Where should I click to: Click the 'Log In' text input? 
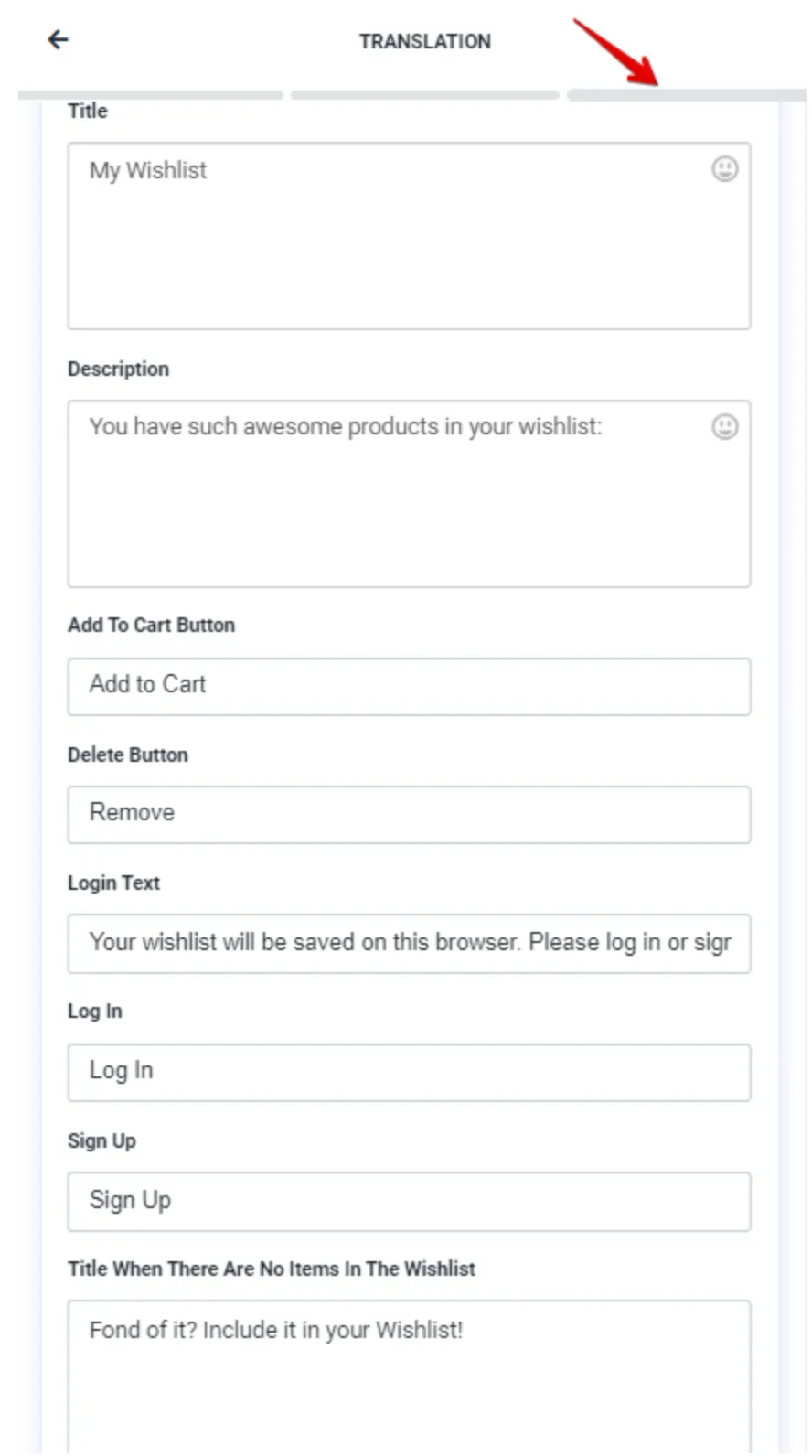tap(409, 1072)
